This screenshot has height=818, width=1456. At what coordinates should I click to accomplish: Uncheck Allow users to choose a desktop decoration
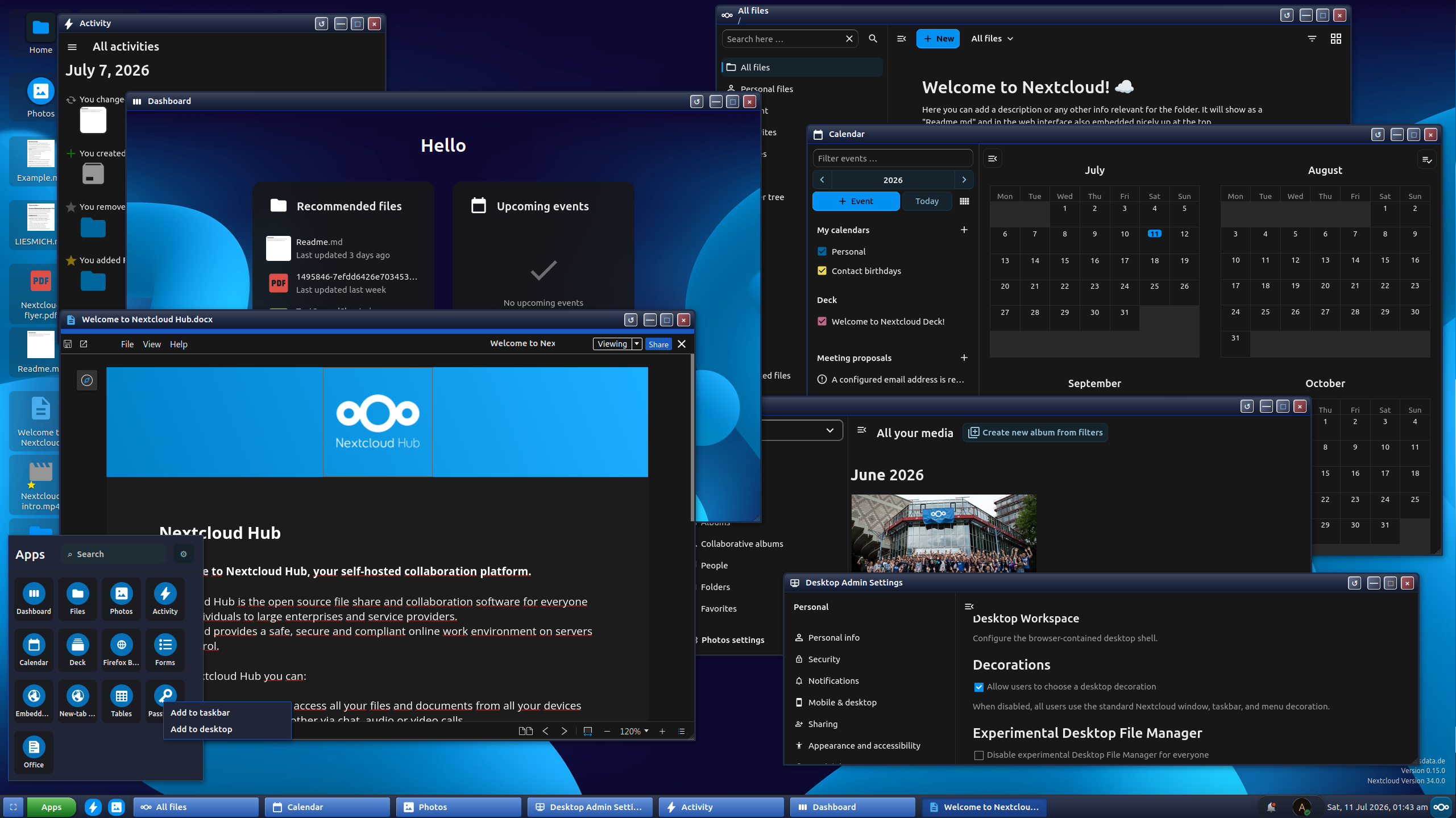click(979, 687)
